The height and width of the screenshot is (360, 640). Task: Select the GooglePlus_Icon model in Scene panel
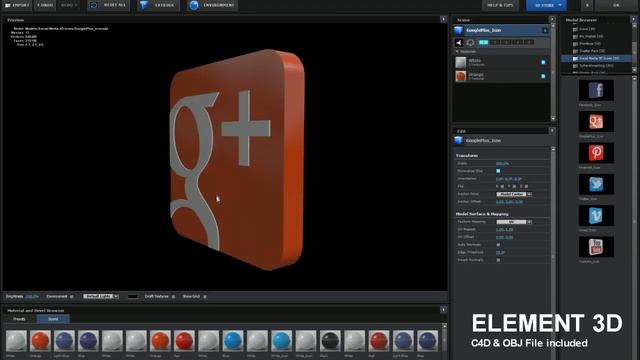click(501, 30)
